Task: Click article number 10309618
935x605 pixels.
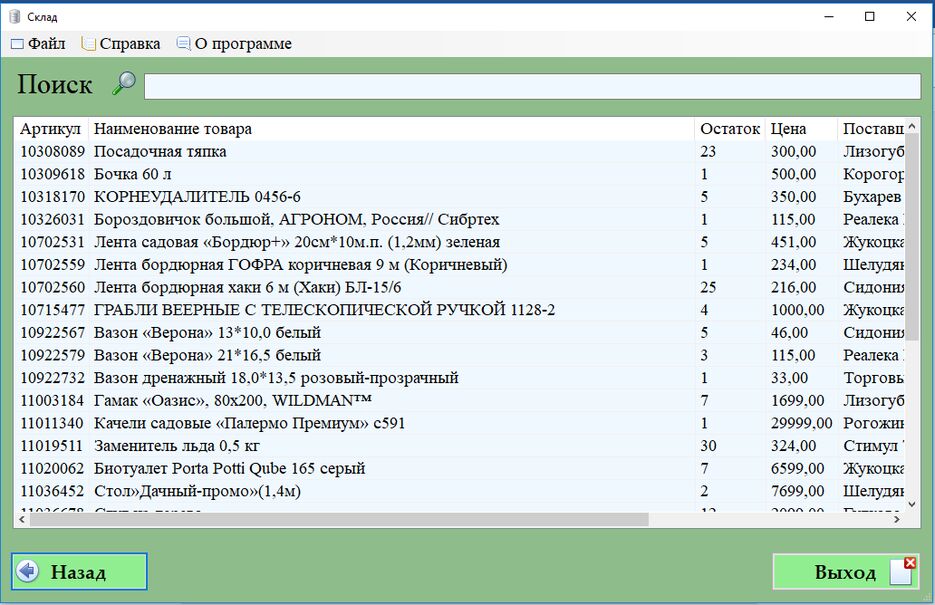Action: pyautogui.click(x=52, y=174)
